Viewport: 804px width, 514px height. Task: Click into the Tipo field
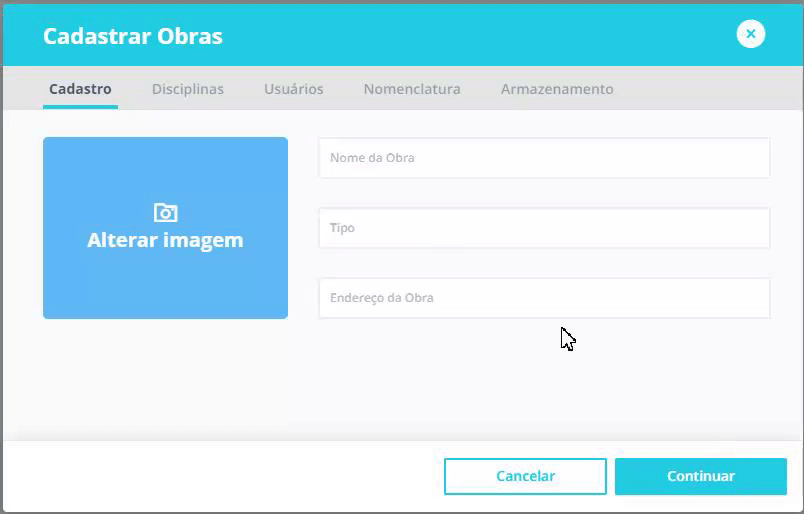coord(544,228)
